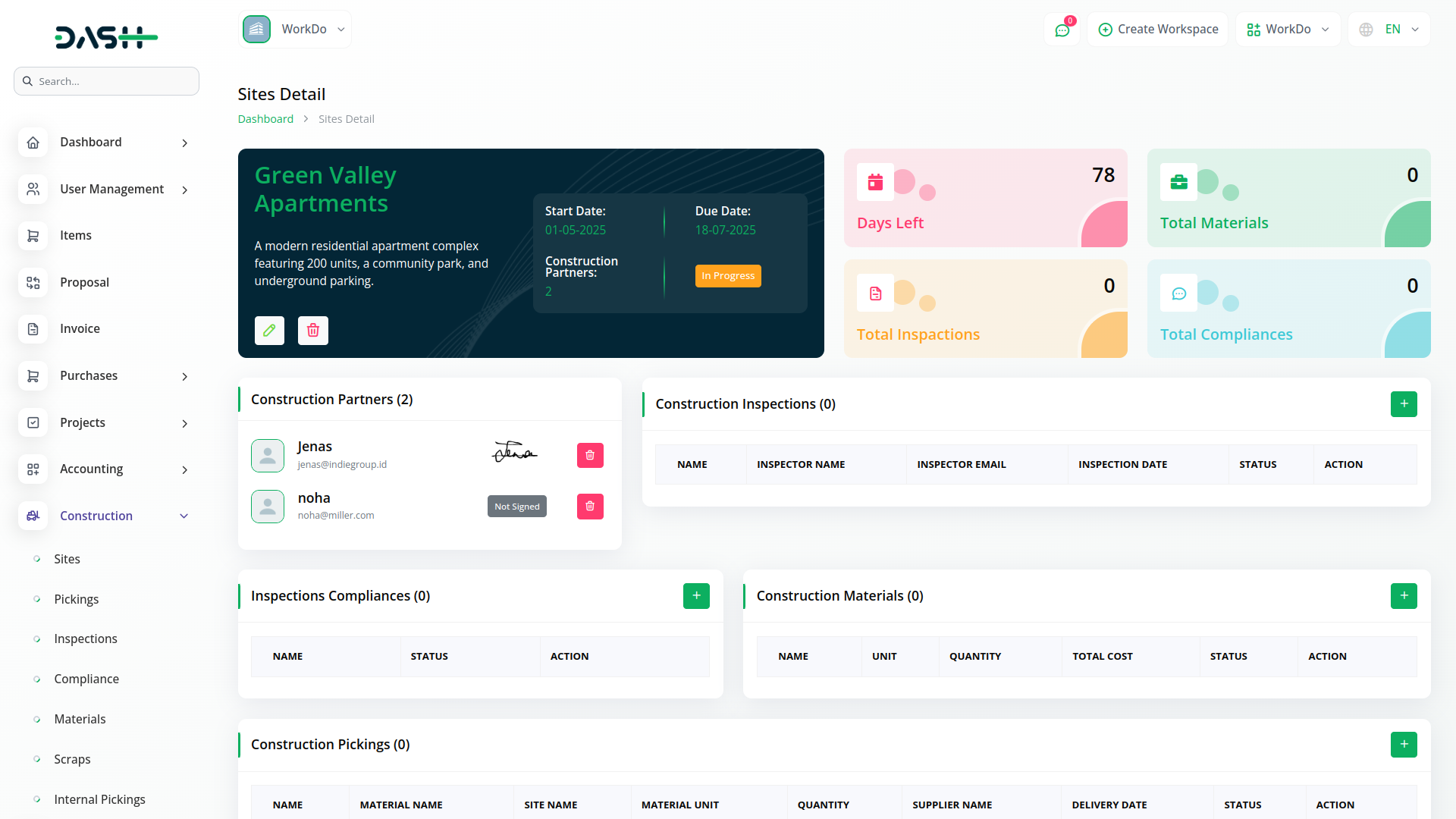Add a new Inspections Compliance
Screen dimensions: 1456x819
pyautogui.click(x=695, y=596)
